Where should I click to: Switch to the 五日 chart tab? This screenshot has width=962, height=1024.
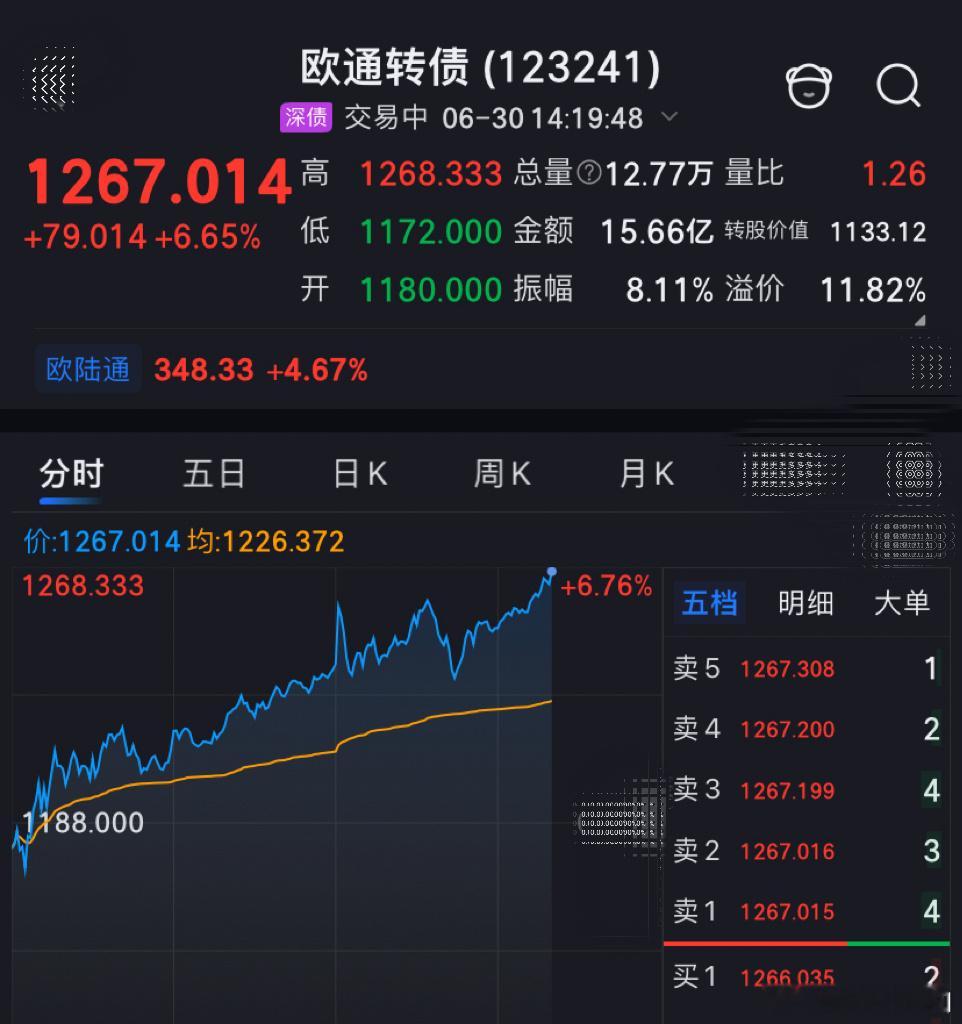[214, 473]
